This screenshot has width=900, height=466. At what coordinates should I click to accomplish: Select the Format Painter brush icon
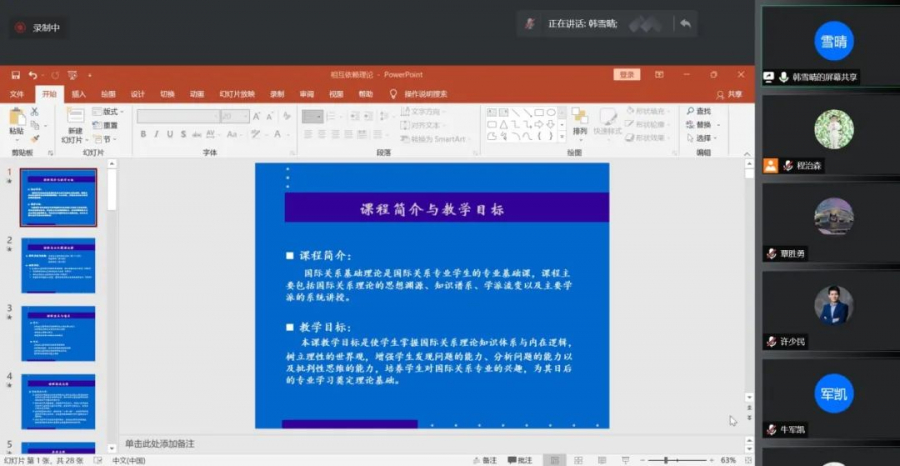point(35,139)
